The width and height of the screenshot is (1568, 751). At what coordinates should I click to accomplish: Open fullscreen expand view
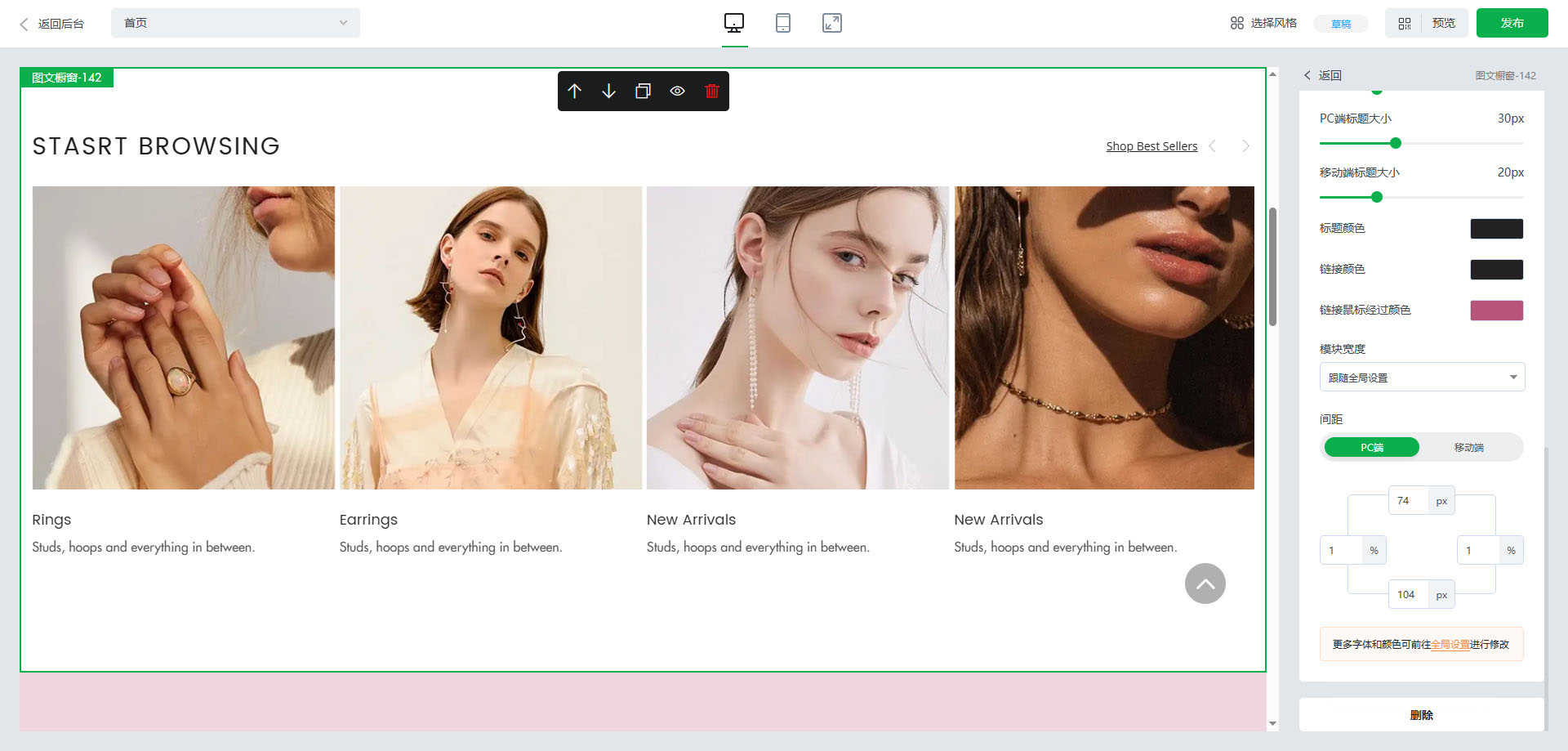coord(832,23)
